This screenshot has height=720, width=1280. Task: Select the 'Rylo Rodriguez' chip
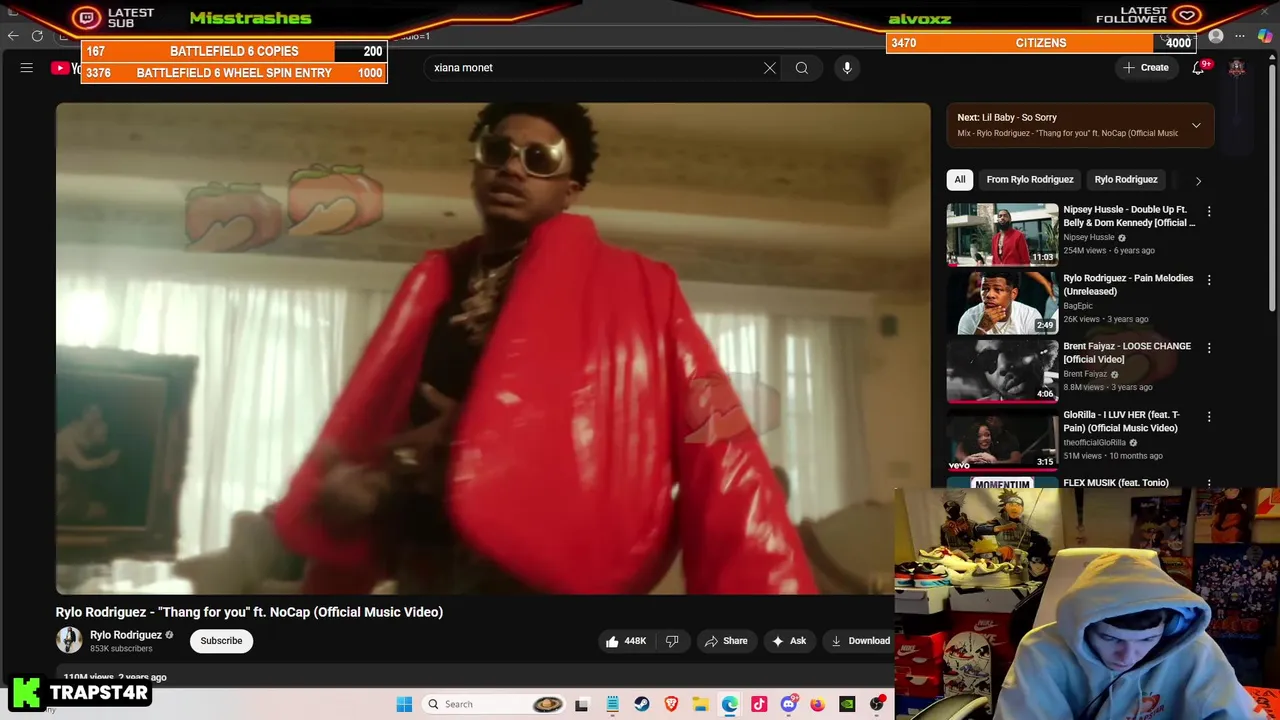tap(1126, 180)
